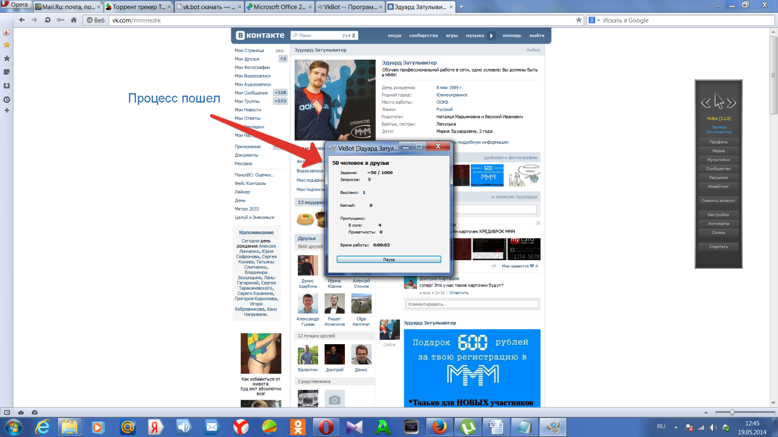This screenshot has width=778, height=437.
Task: Click the vk.com address bar
Action: tap(342, 20)
